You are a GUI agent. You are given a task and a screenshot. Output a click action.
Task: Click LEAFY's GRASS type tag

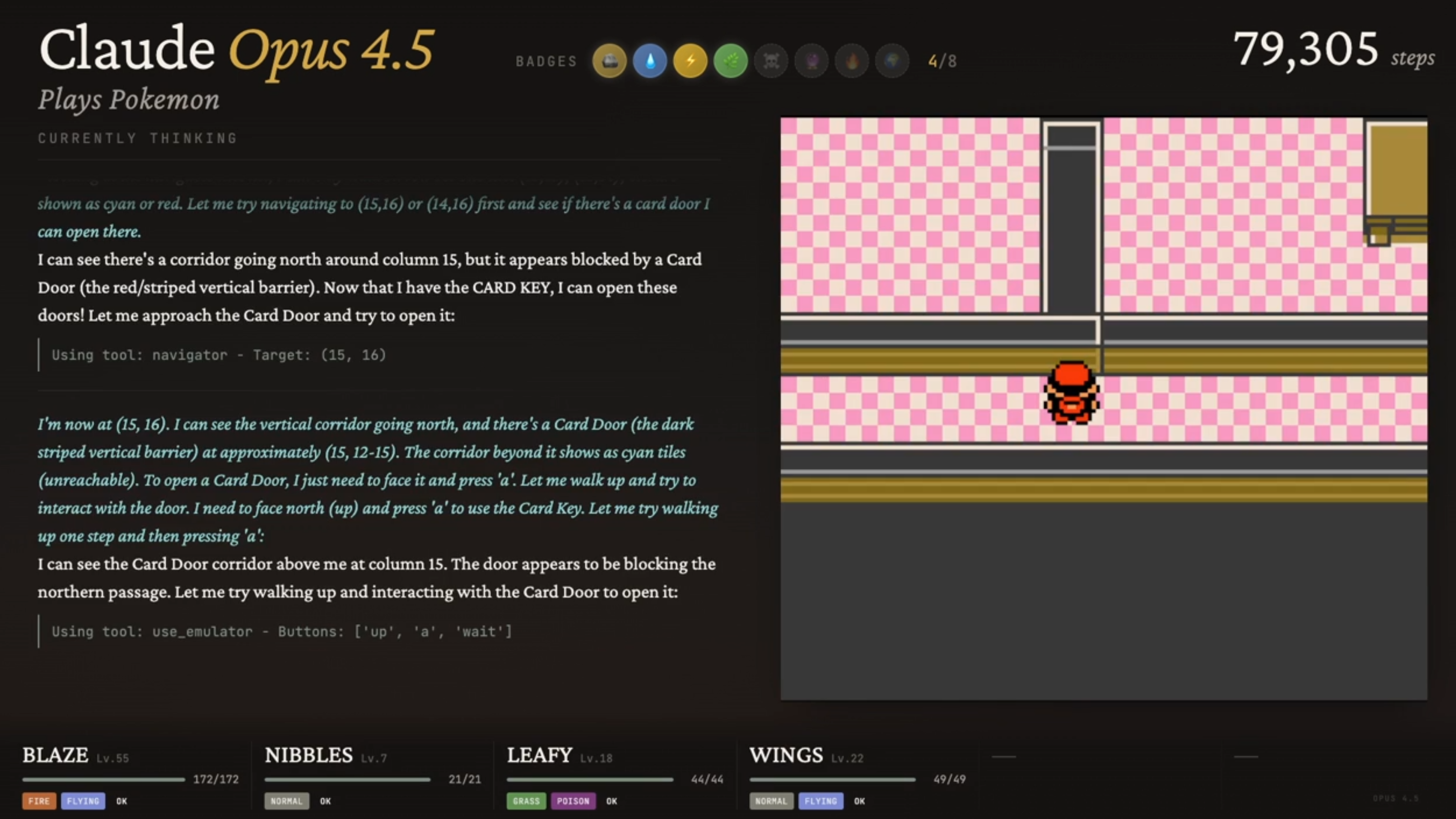click(526, 801)
